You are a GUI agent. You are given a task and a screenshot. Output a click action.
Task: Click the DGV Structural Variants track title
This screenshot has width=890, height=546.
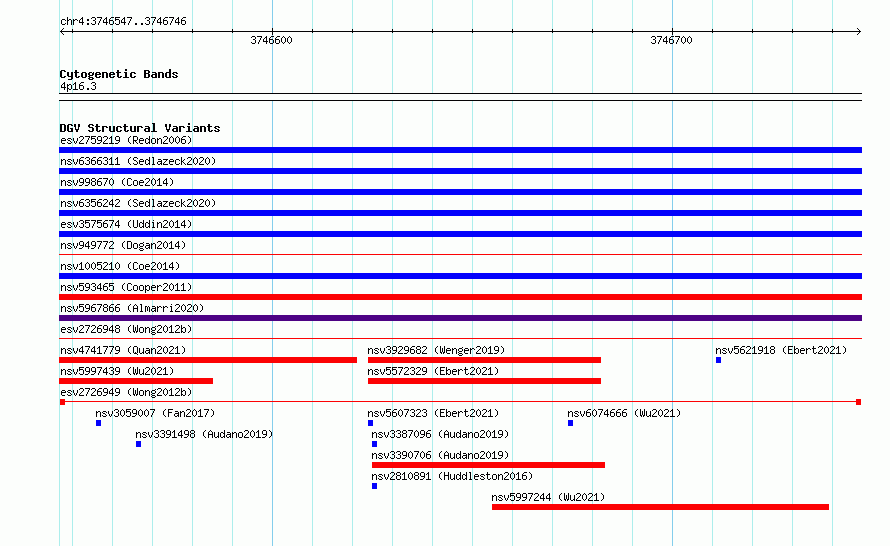pyautogui.click(x=140, y=128)
